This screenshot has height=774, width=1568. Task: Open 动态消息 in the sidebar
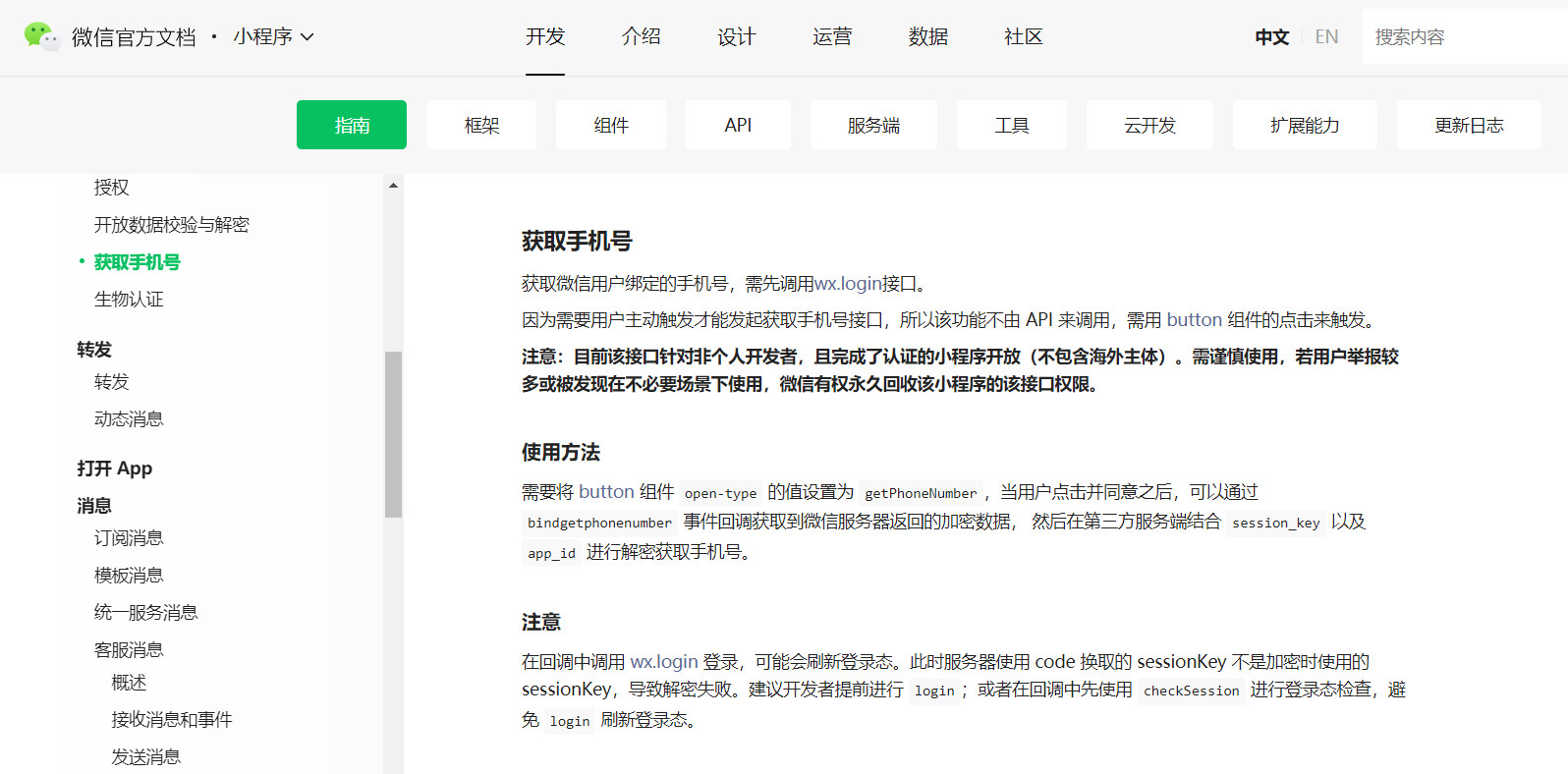click(129, 419)
